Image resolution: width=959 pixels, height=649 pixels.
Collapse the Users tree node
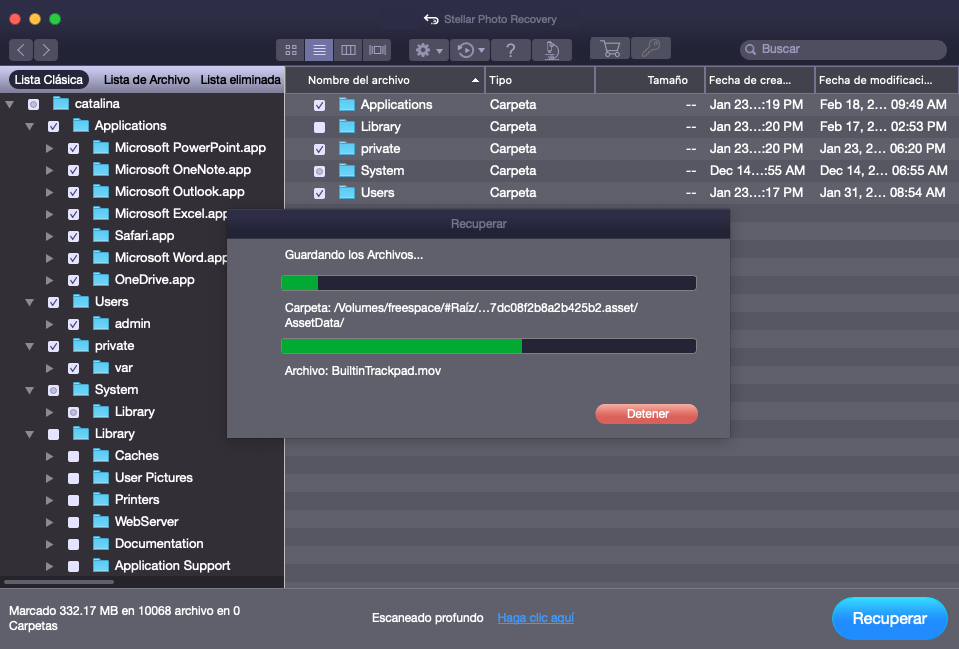[x=29, y=303]
